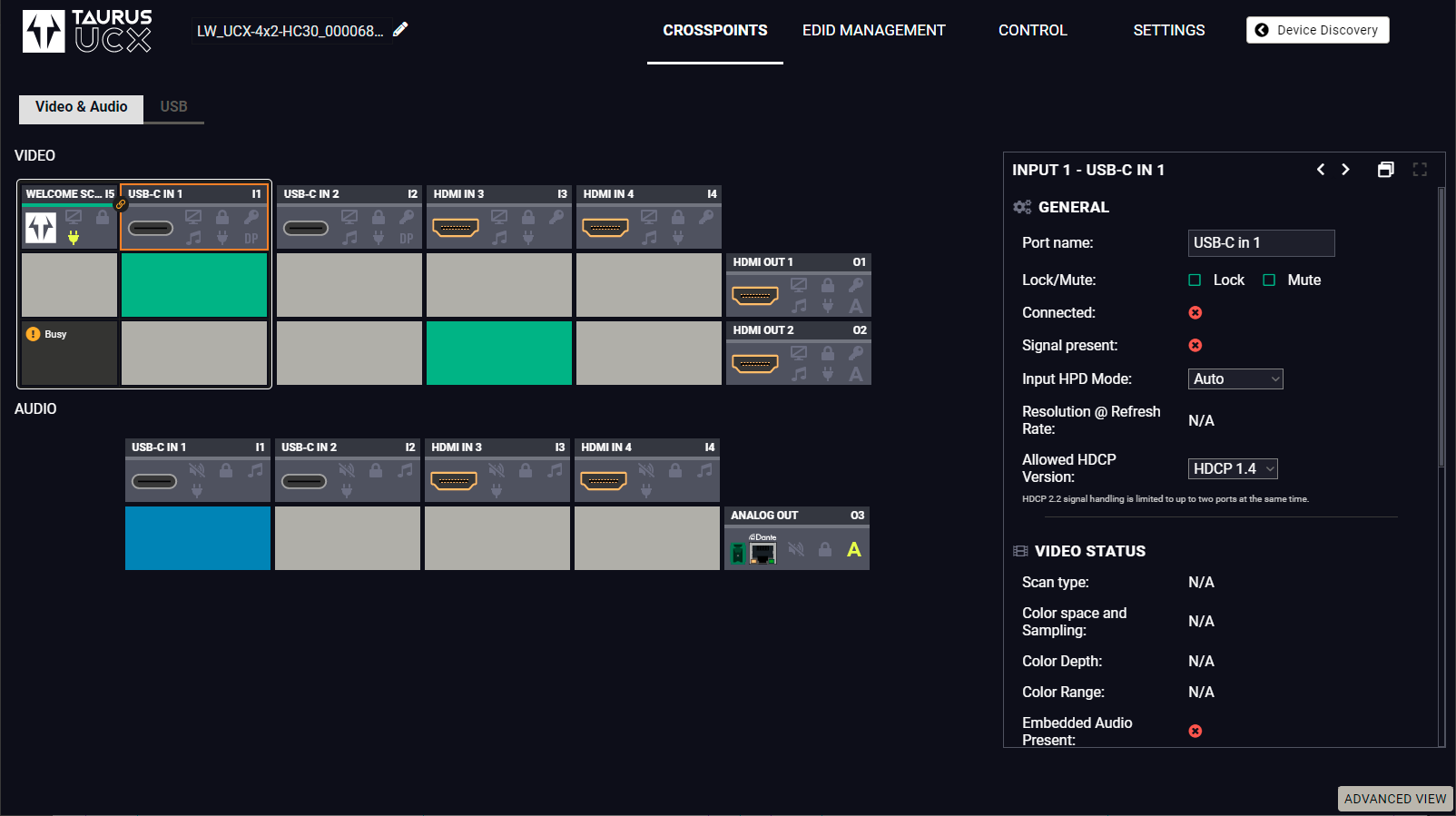
Task: Click the yellow plug icon on Welcome Screen tile
Action: click(x=74, y=238)
